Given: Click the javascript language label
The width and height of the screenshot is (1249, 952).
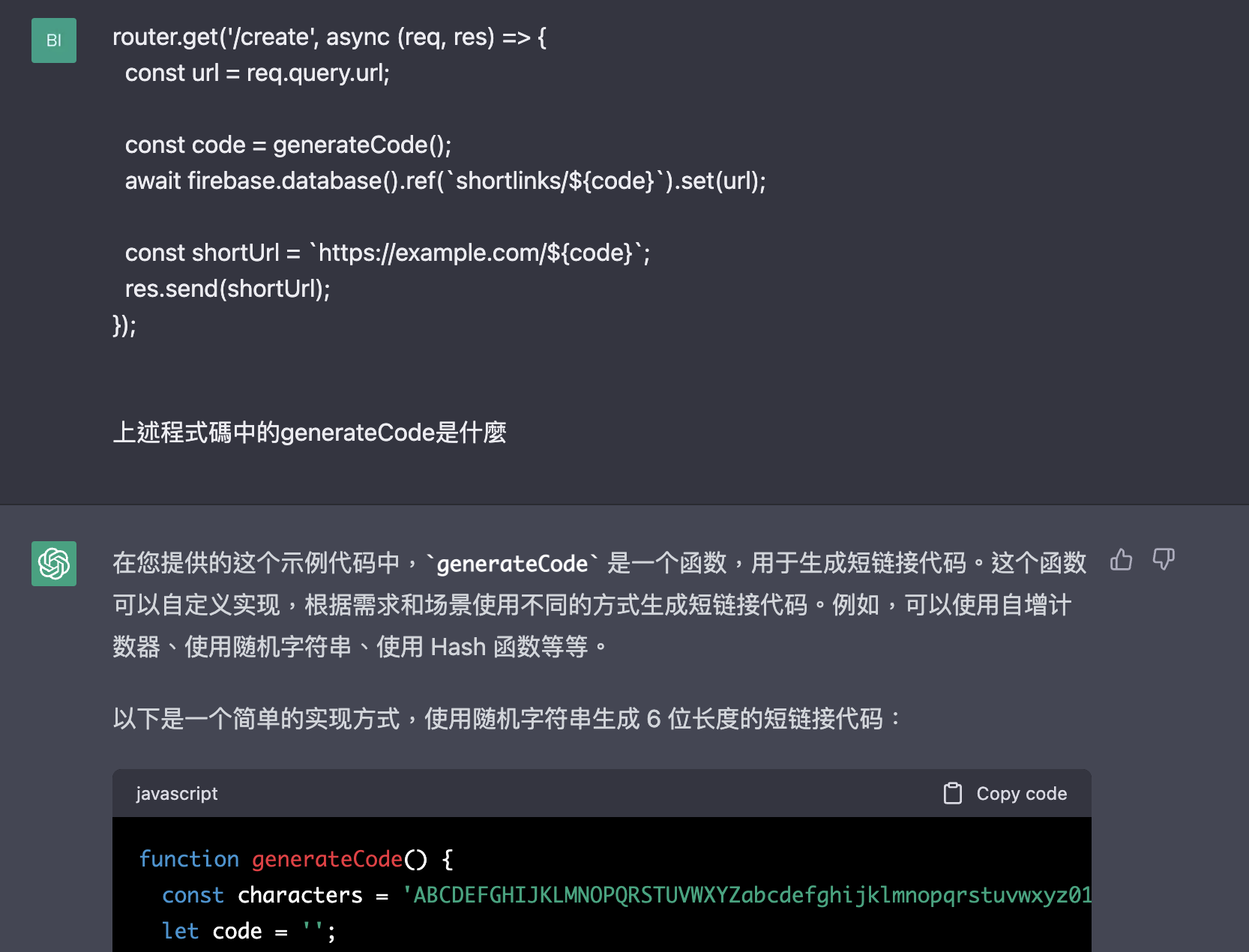Looking at the screenshot, I should 177,794.
